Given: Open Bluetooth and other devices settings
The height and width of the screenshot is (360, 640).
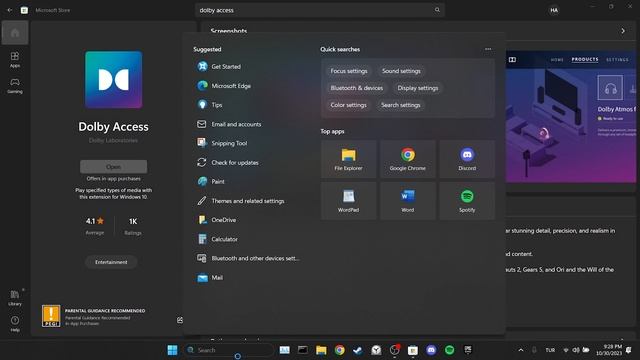Looking at the screenshot, I should 249,258.
